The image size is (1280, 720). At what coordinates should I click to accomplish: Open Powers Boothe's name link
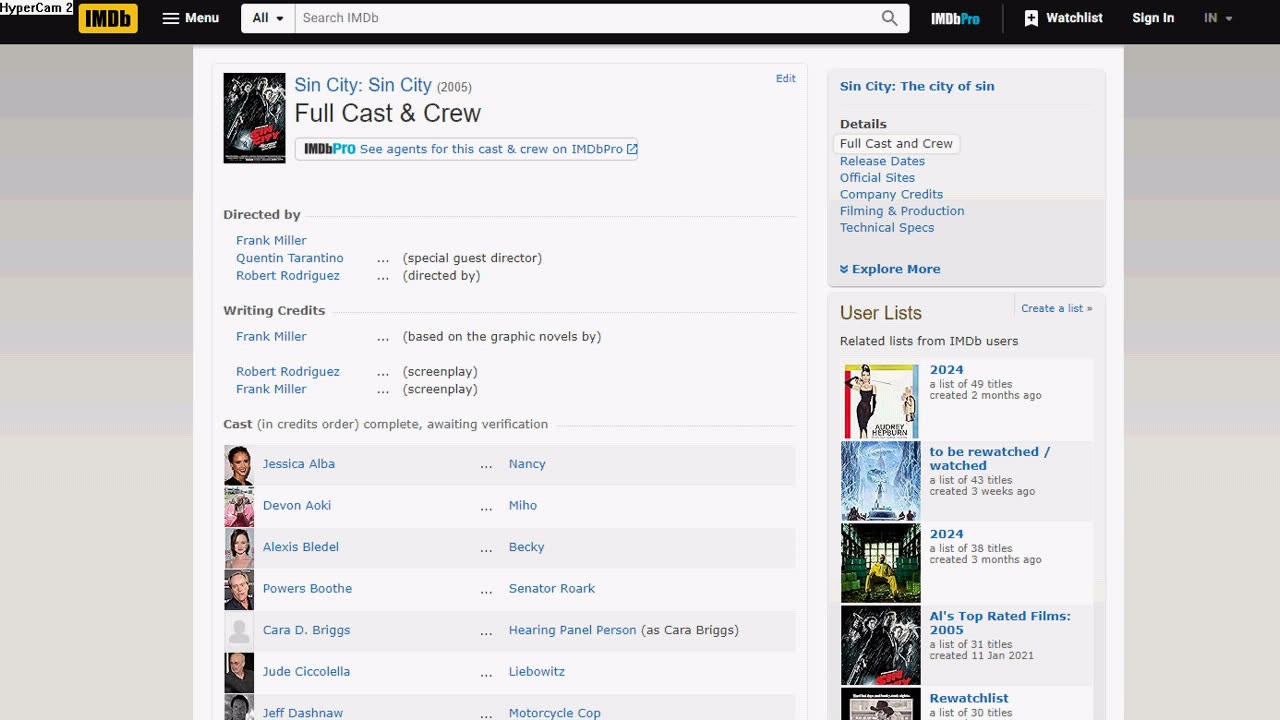tap(307, 588)
